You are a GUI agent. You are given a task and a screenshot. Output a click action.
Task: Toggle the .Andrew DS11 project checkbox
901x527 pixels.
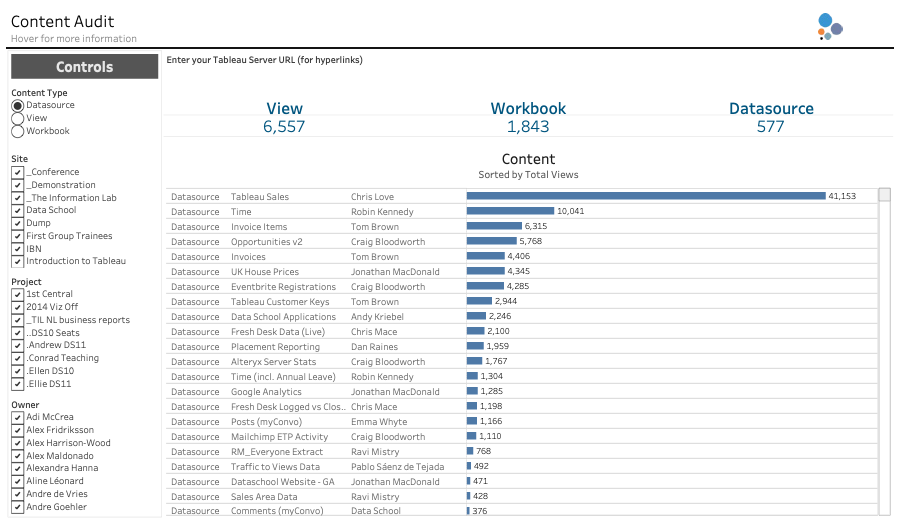(x=17, y=345)
